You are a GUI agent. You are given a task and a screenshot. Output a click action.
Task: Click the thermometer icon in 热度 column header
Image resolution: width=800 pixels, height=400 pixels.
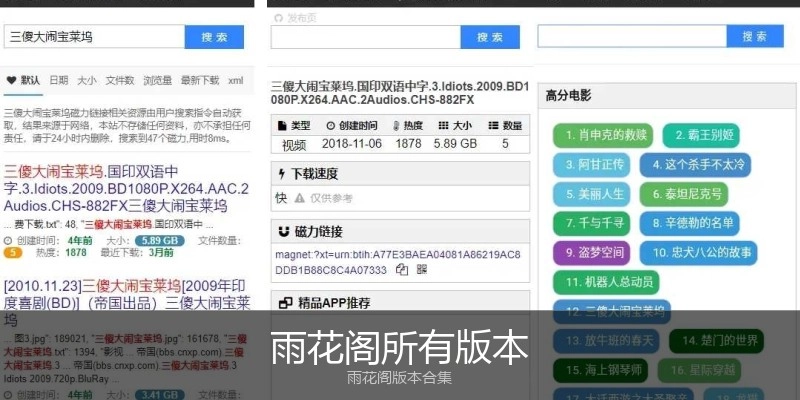click(x=396, y=126)
